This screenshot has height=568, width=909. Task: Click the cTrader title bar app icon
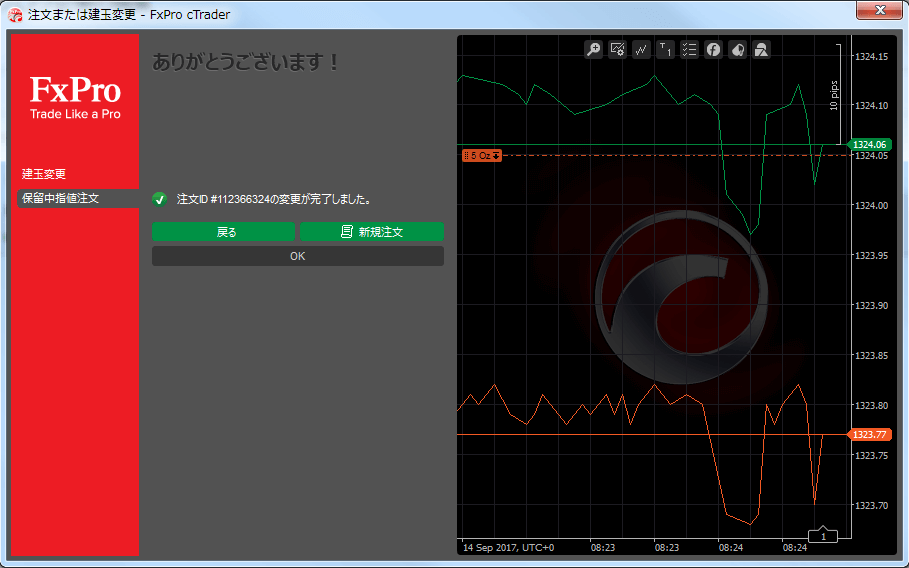(x=15, y=14)
